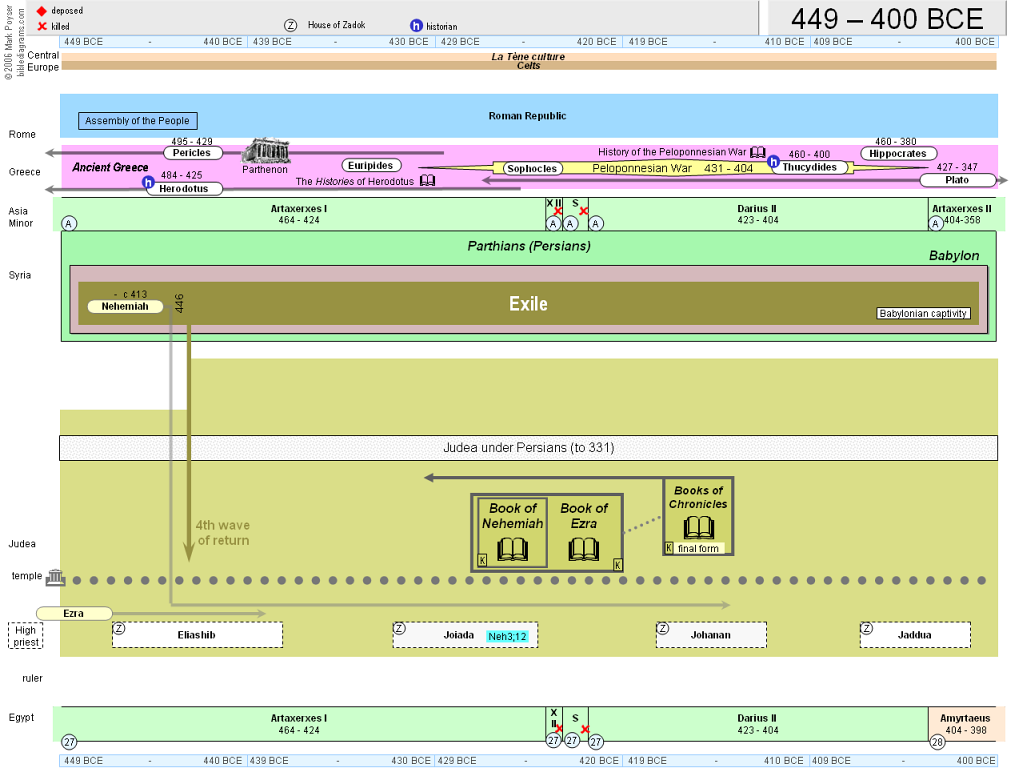The image size is (1024, 768).
Task: Click the Syria row label
Action: pos(20,275)
